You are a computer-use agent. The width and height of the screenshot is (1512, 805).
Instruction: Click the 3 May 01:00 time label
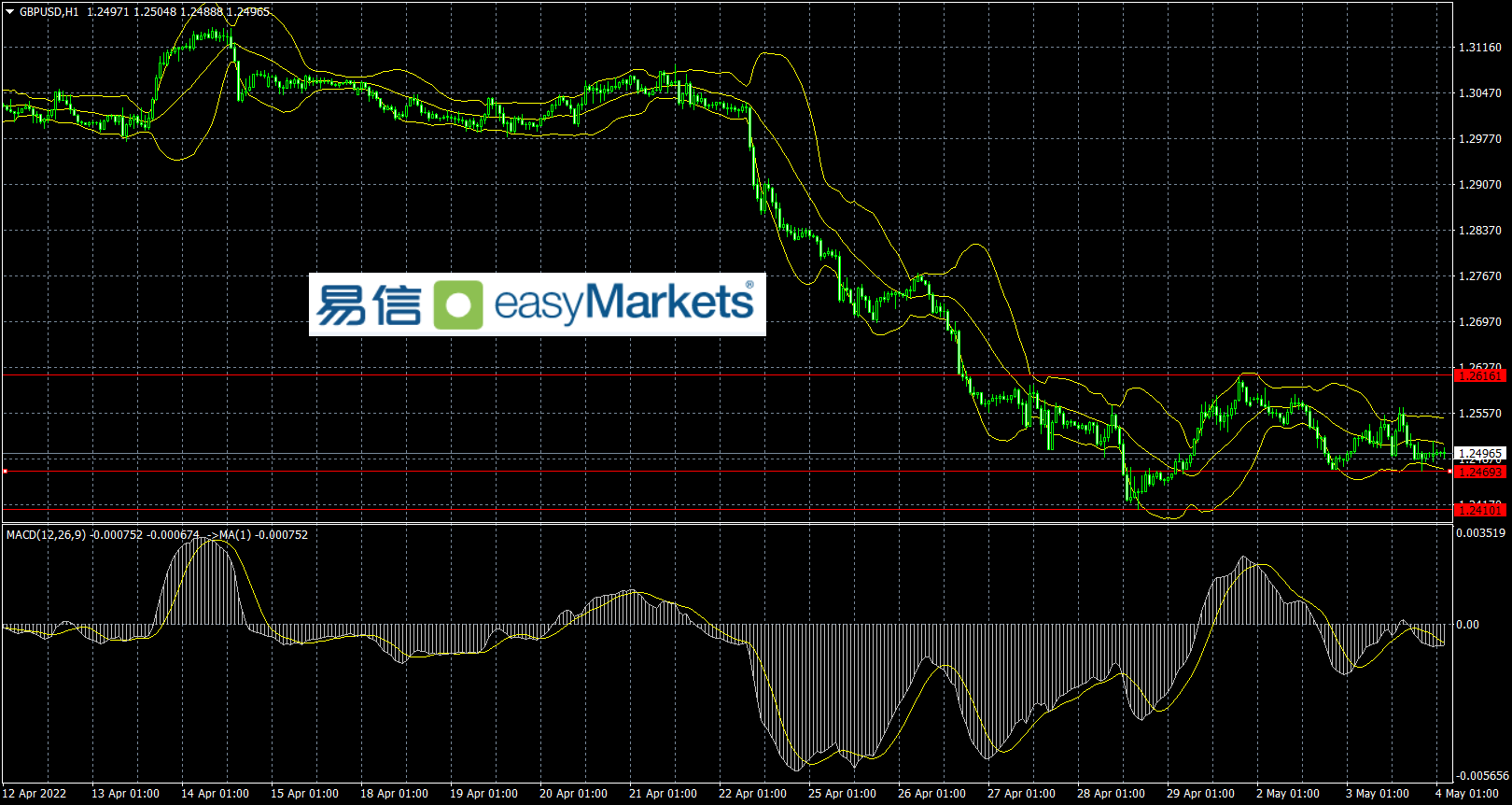point(1378,794)
